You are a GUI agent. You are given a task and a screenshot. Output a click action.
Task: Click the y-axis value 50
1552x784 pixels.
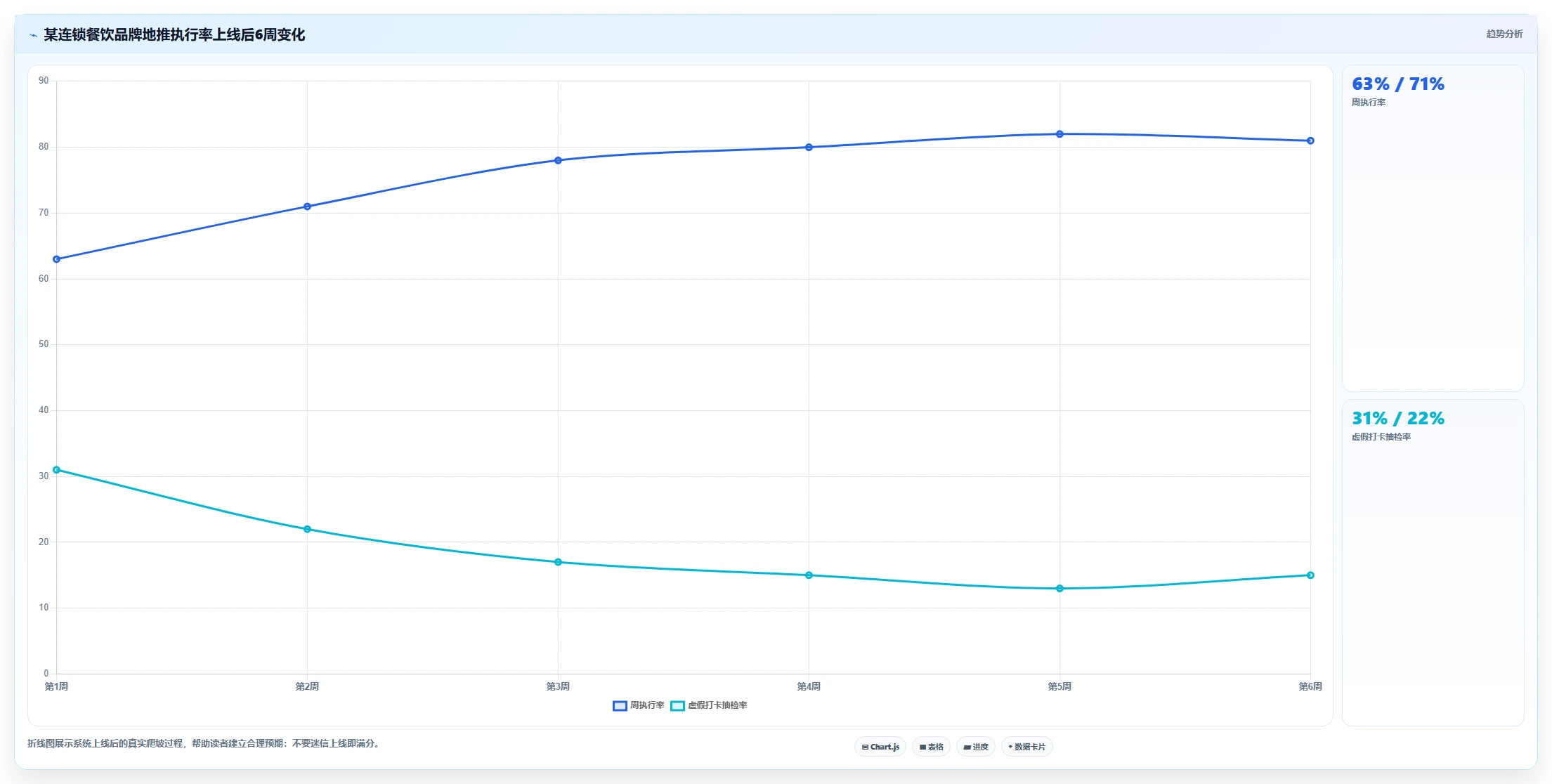point(44,344)
